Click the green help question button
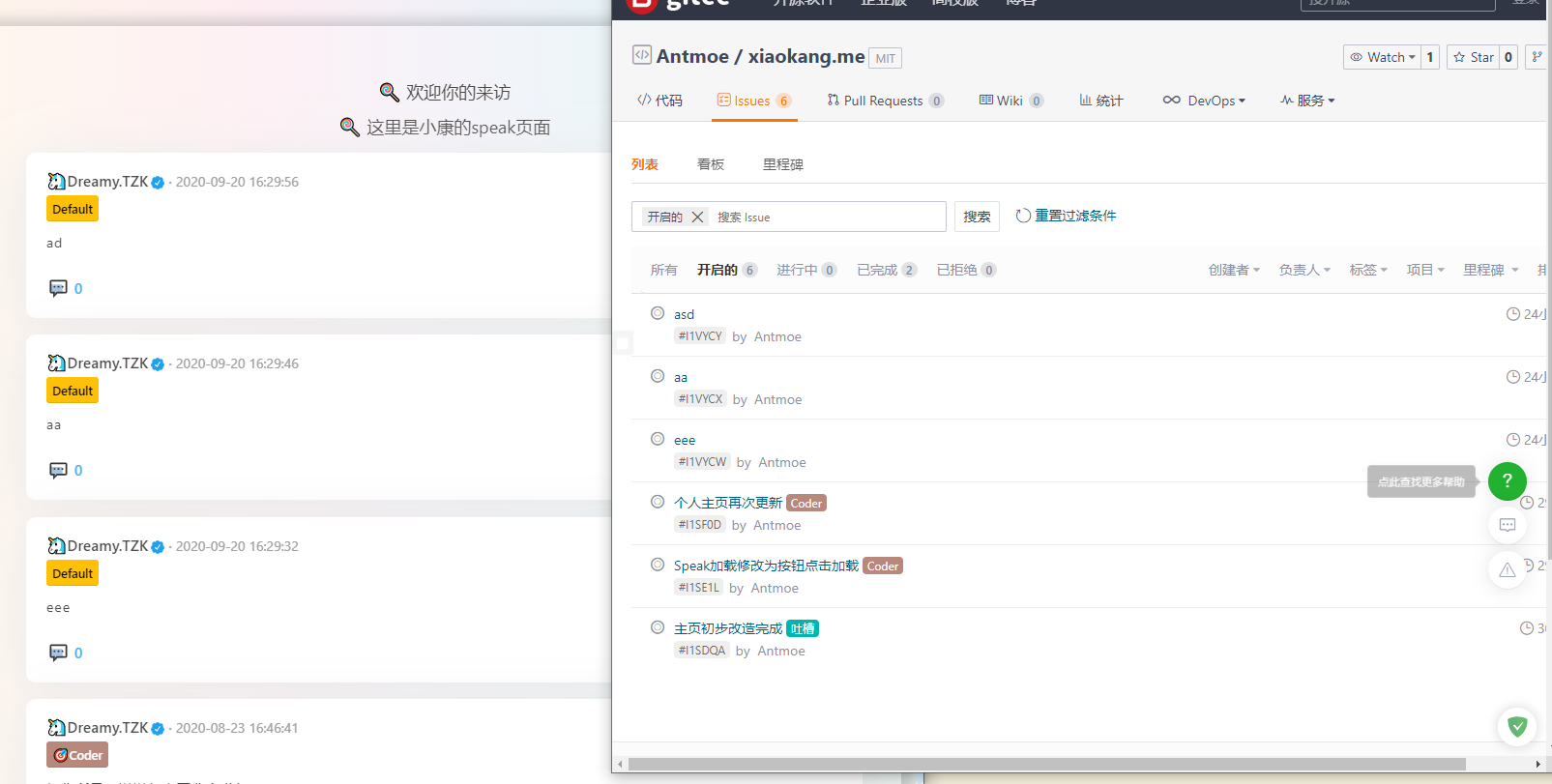 pyautogui.click(x=1507, y=480)
